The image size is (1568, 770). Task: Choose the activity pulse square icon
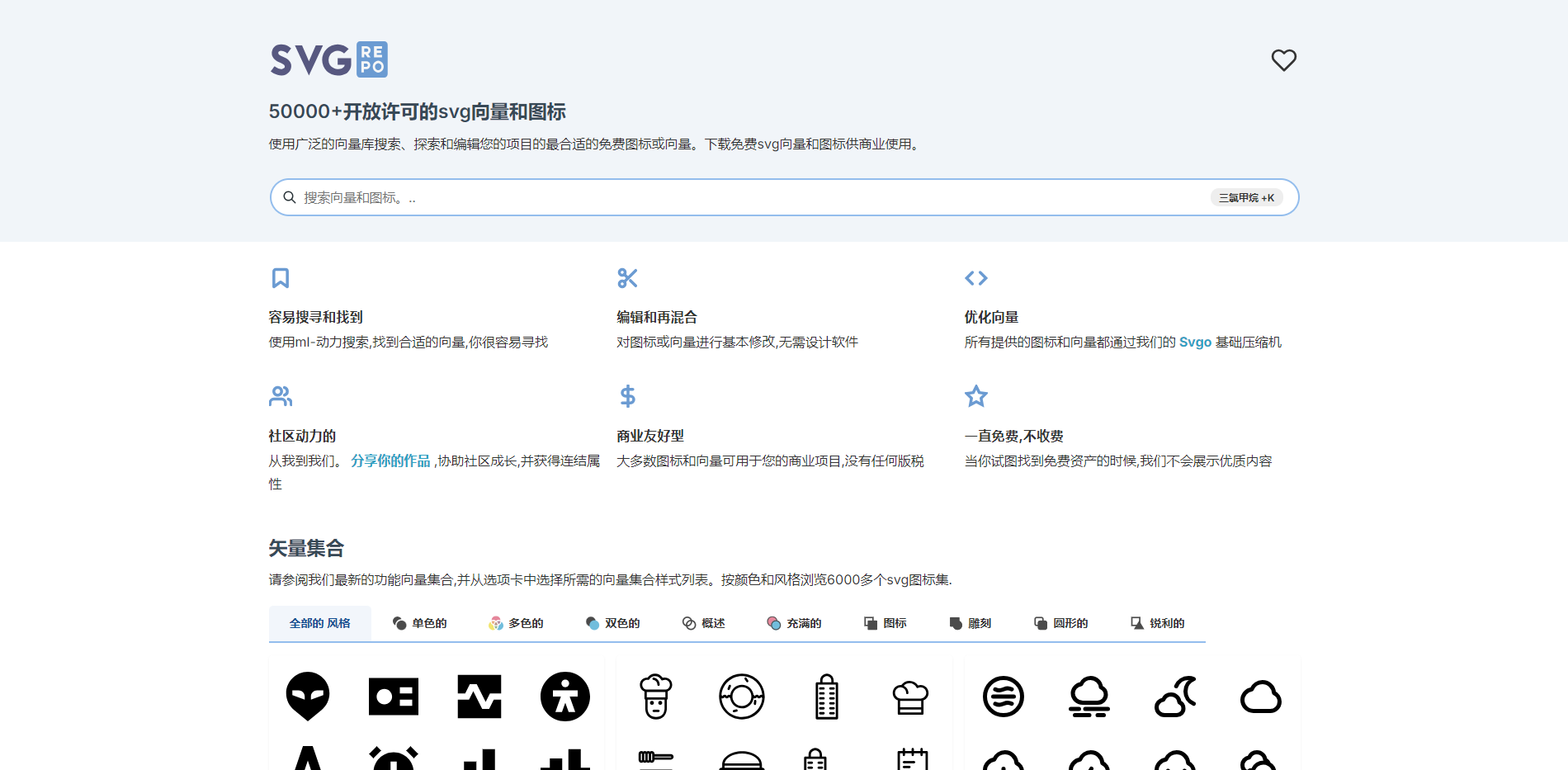tap(479, 697)
